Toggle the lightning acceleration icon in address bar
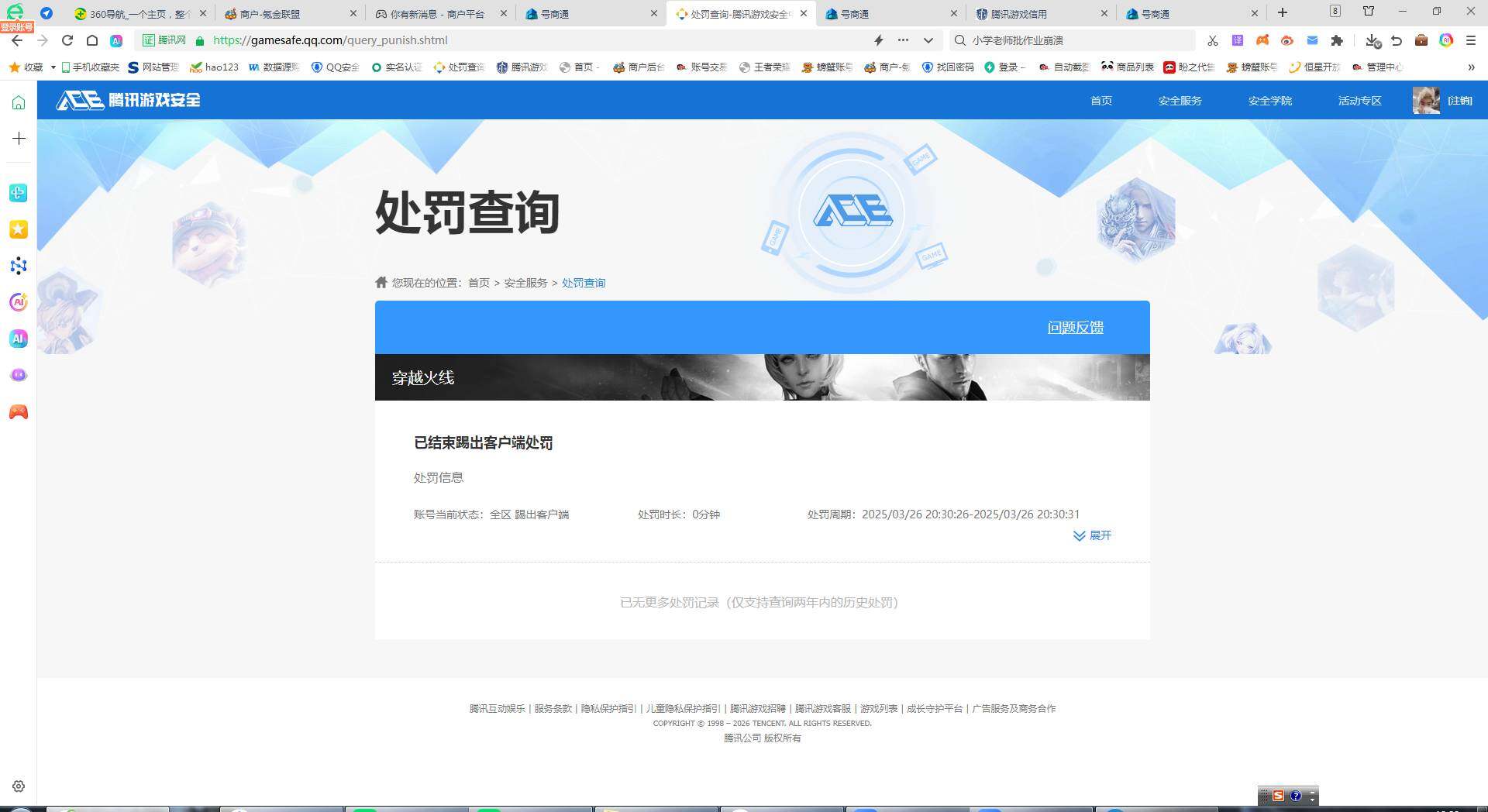The height and width of the screenshot is (812, 1488). click(878, 40)
